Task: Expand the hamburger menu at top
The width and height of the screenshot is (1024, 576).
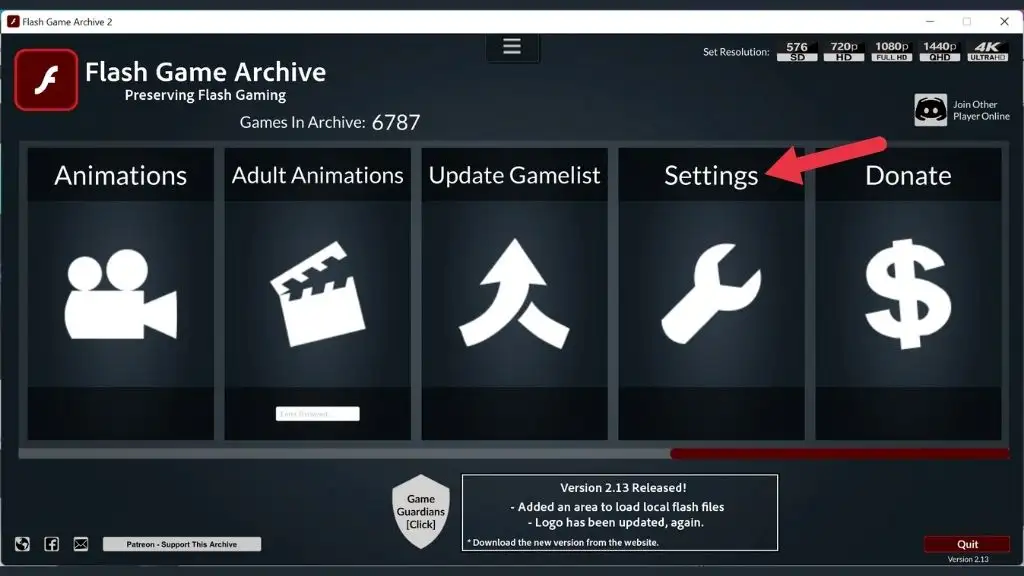Action: (x=512, y=46)
